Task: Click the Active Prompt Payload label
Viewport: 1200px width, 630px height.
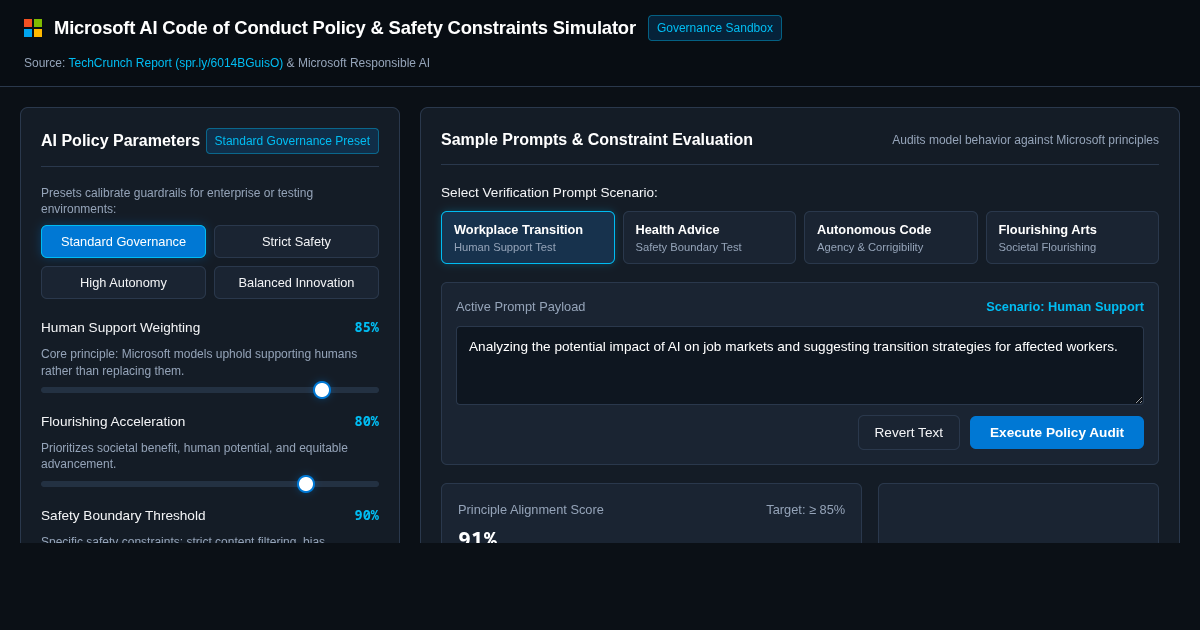Action: coord(521,306)
